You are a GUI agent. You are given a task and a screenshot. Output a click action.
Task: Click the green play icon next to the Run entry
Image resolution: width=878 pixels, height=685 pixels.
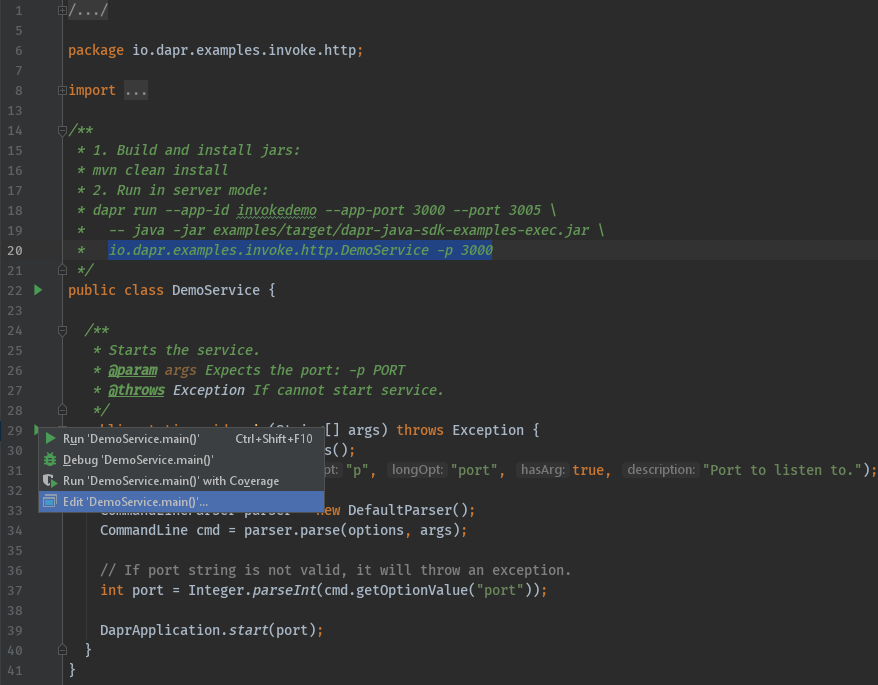(49, 439)
